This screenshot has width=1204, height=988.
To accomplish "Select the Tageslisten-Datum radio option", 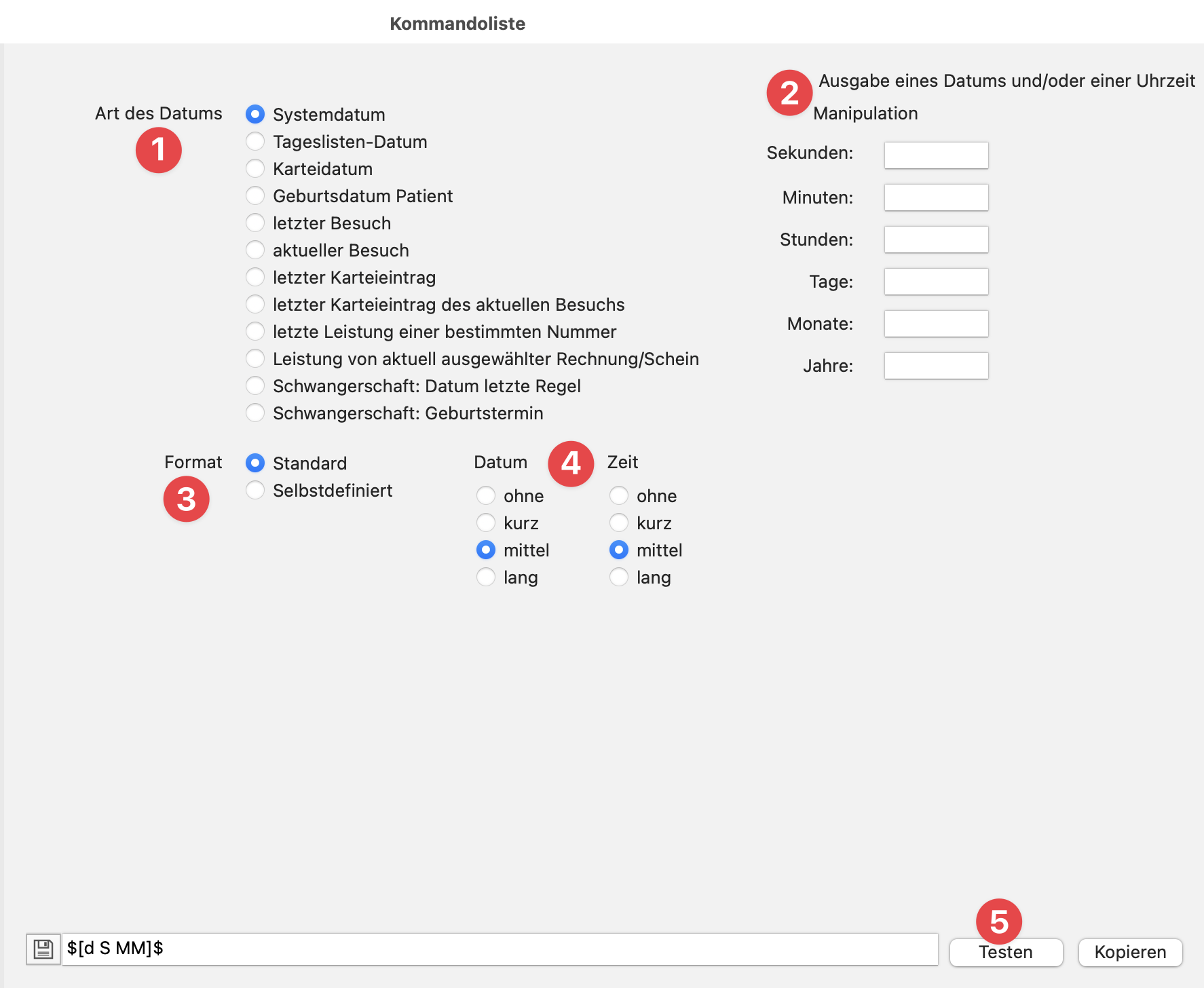I will (255, 141).
